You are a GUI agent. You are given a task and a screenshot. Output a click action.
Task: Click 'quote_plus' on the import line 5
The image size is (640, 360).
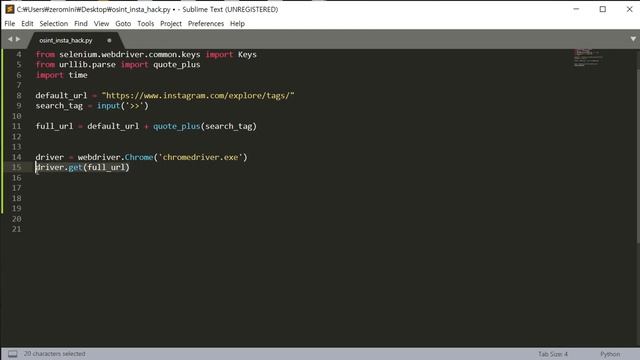(x=177, y=64)
